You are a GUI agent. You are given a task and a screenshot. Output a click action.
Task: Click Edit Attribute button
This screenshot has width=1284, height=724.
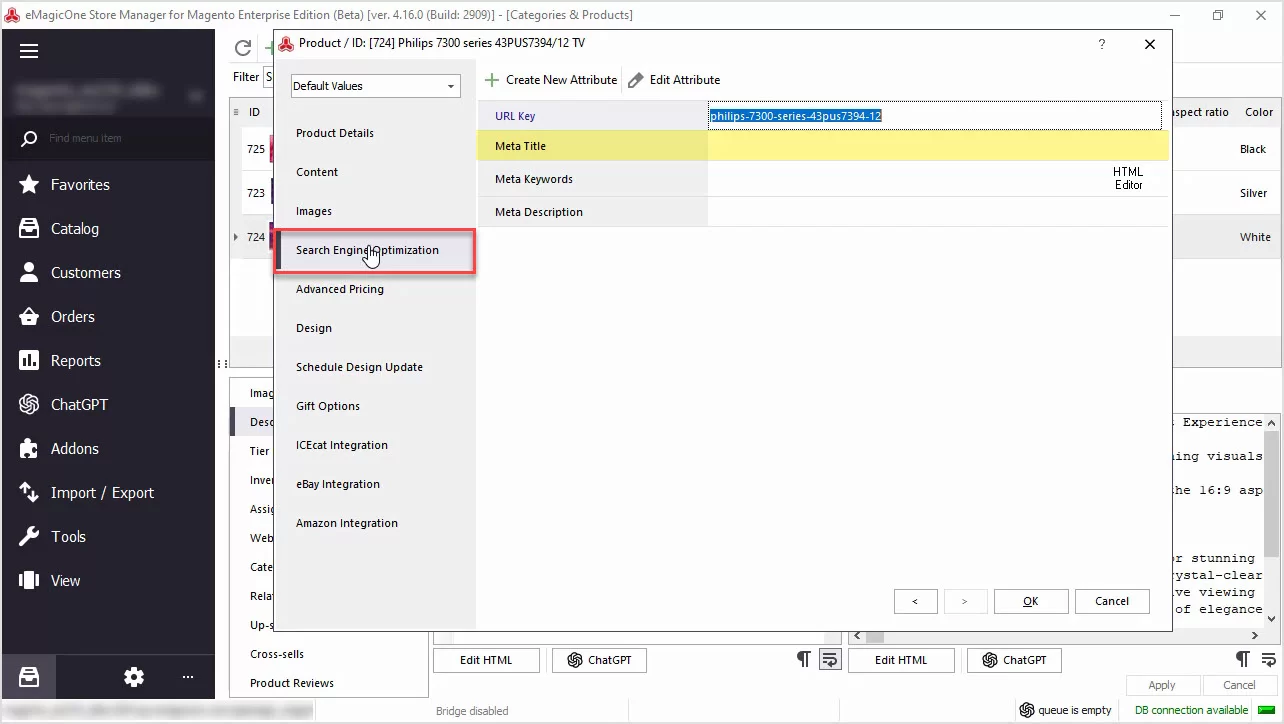point(674,80)
